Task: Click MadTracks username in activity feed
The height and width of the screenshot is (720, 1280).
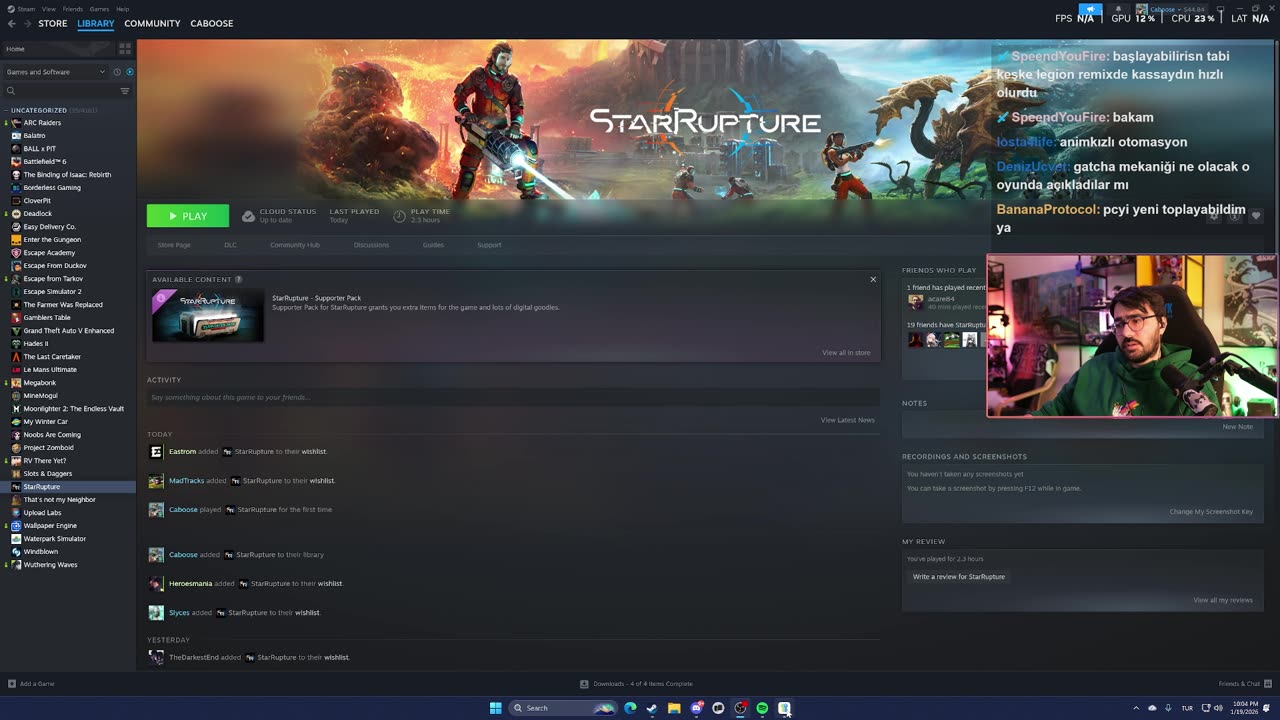Action: [x=186, y=481]
